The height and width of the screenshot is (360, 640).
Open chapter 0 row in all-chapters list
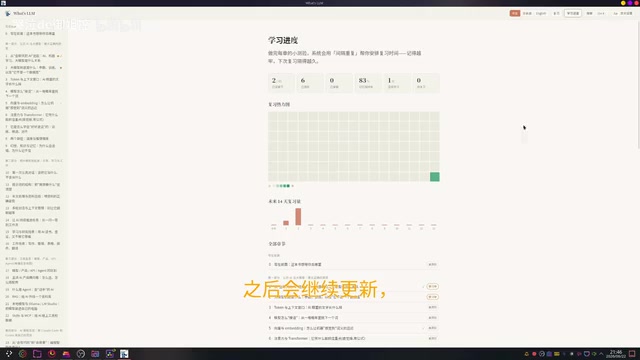pyautogui.click(x=353, y=264)
